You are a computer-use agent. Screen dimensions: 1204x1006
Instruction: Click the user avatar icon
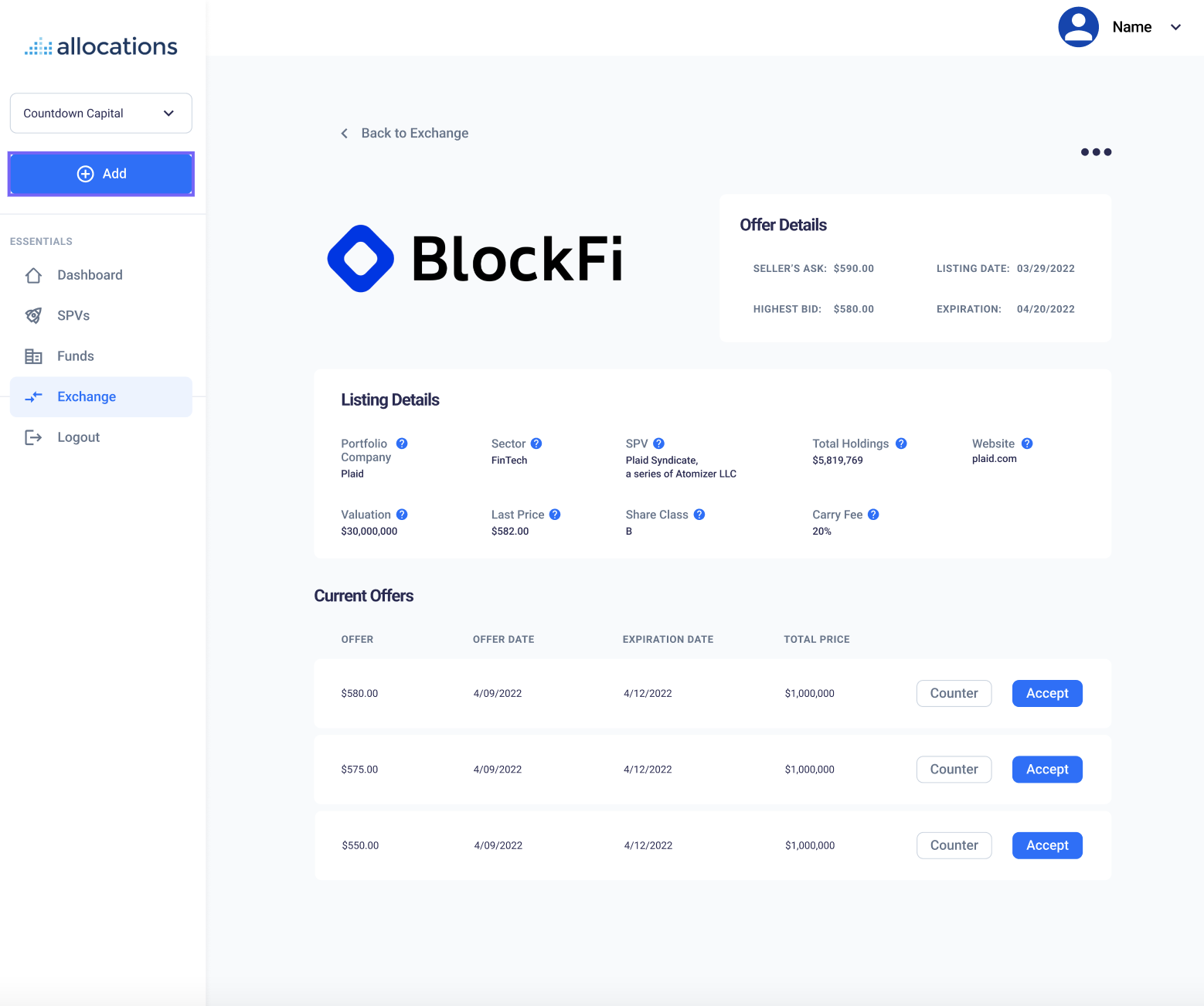click(x=1078, y=26)
